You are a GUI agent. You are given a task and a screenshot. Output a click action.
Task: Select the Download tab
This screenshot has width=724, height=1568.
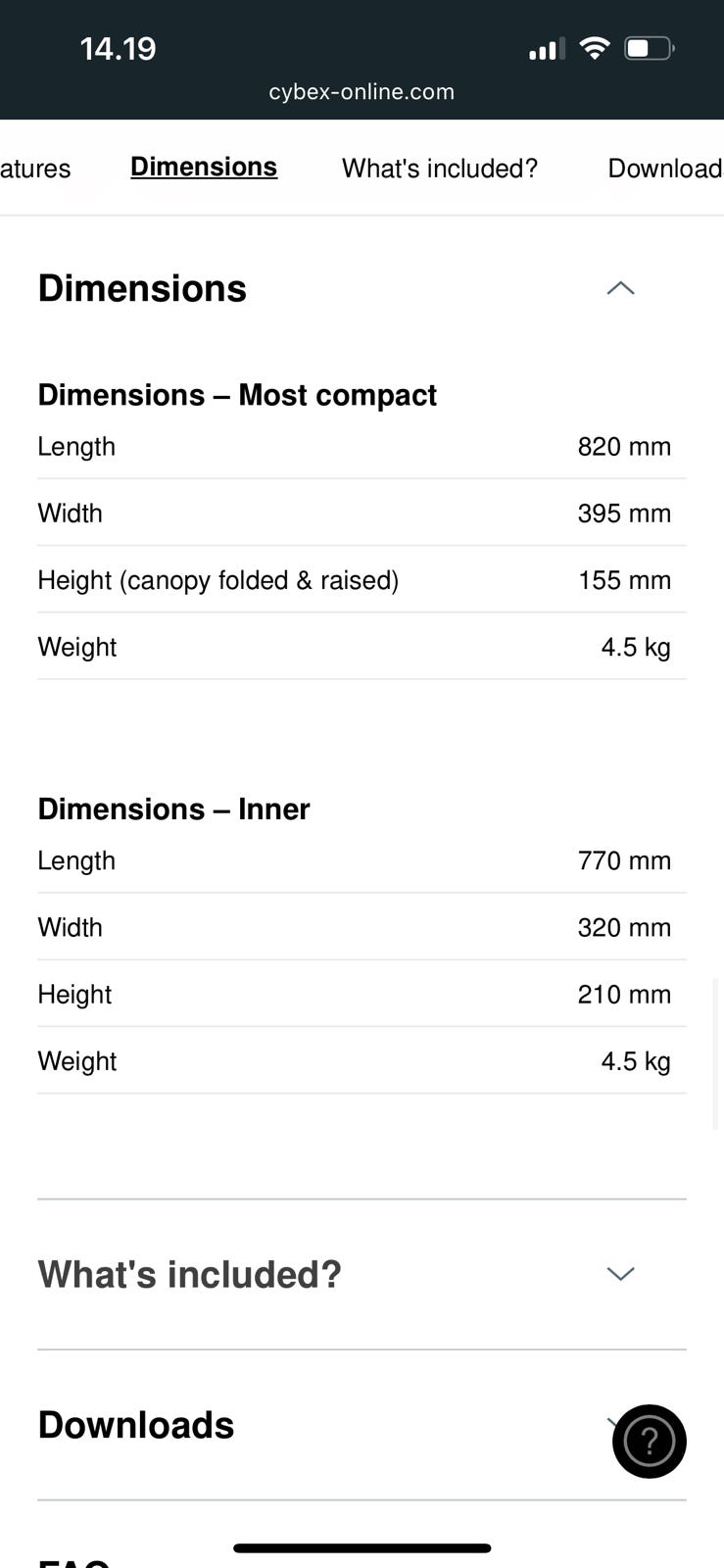tap(664, 169)
